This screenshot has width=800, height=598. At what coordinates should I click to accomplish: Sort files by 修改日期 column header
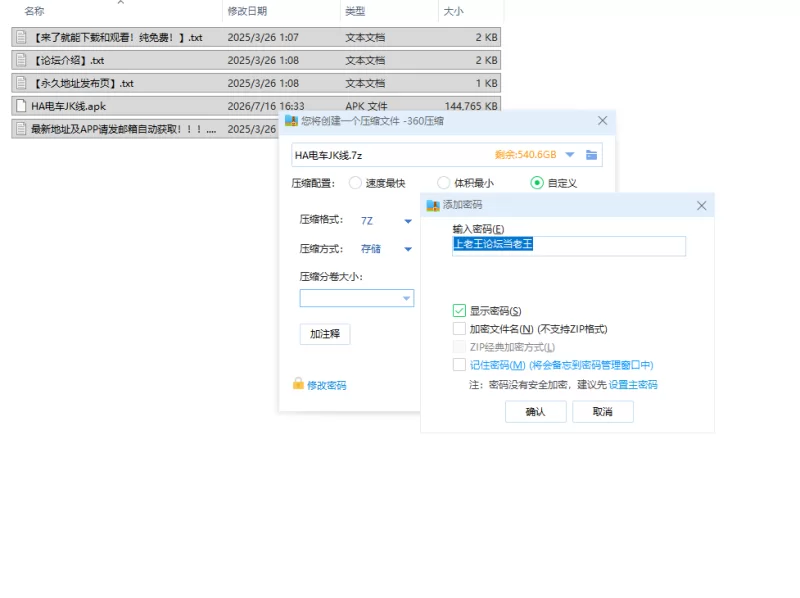pyautogui.click(x=247, y=11)
